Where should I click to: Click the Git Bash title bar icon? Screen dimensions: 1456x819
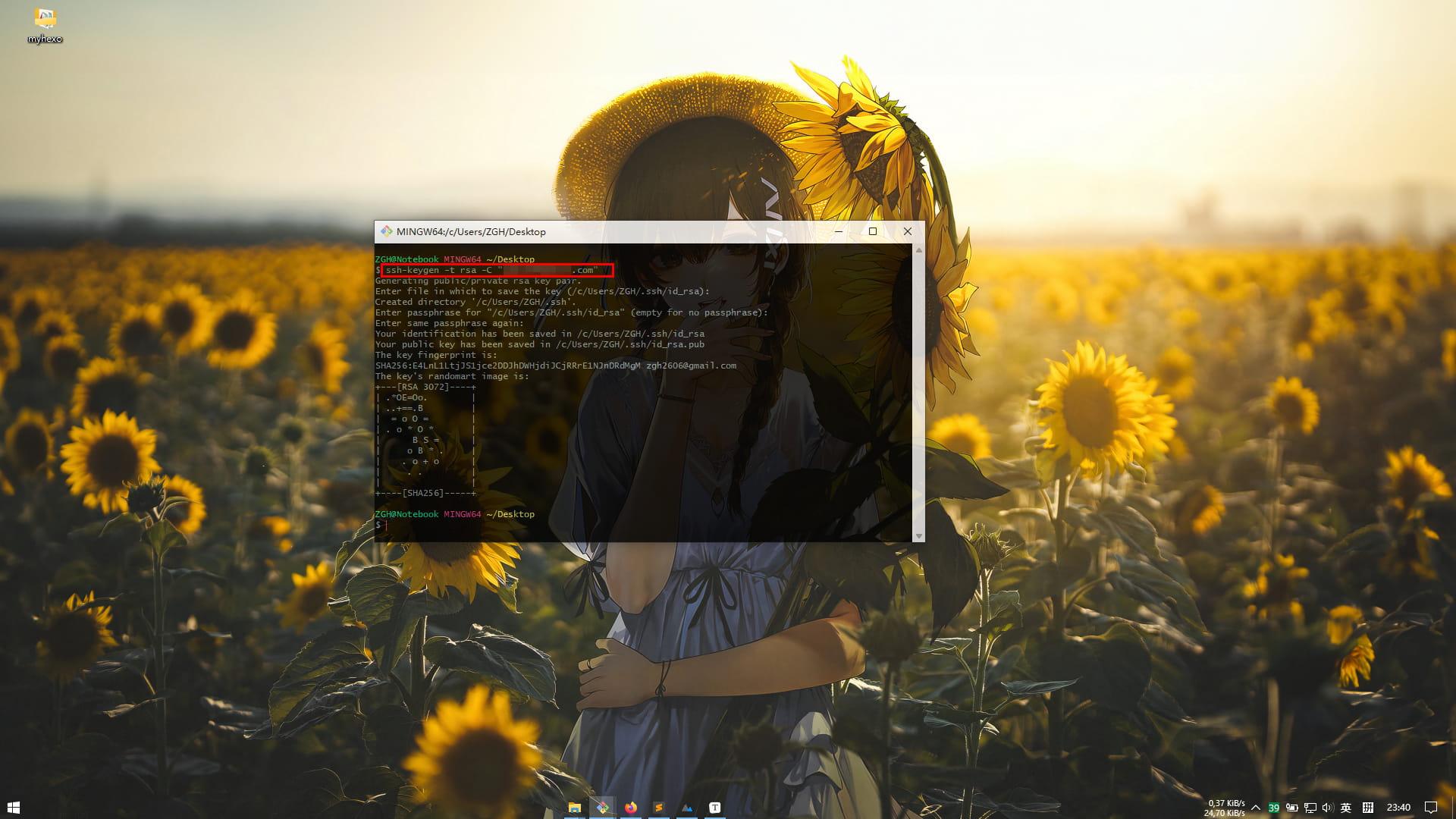[386, 231]
